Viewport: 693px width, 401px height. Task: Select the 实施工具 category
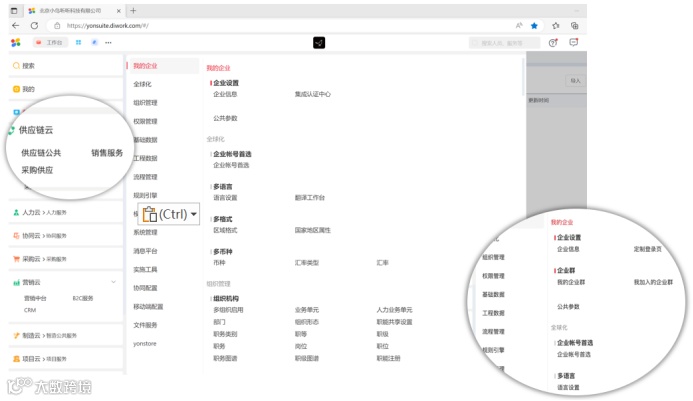(145, 269)
